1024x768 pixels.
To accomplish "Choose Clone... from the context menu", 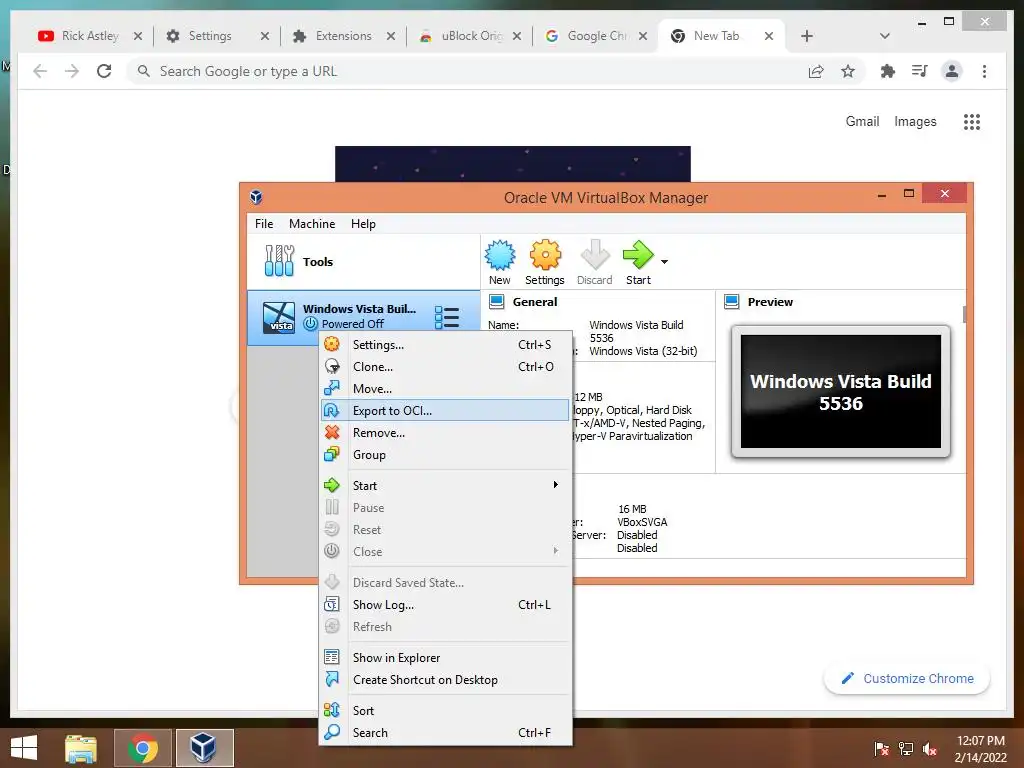I will point(445,367).
